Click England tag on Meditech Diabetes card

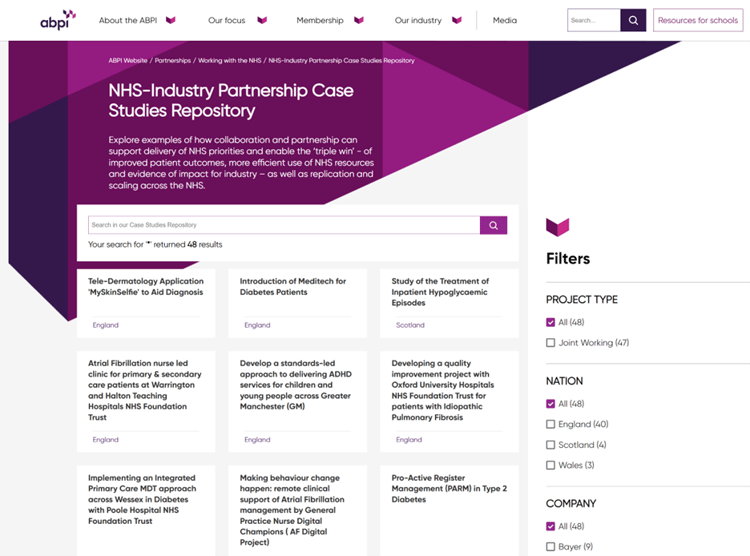click(257, 325)
